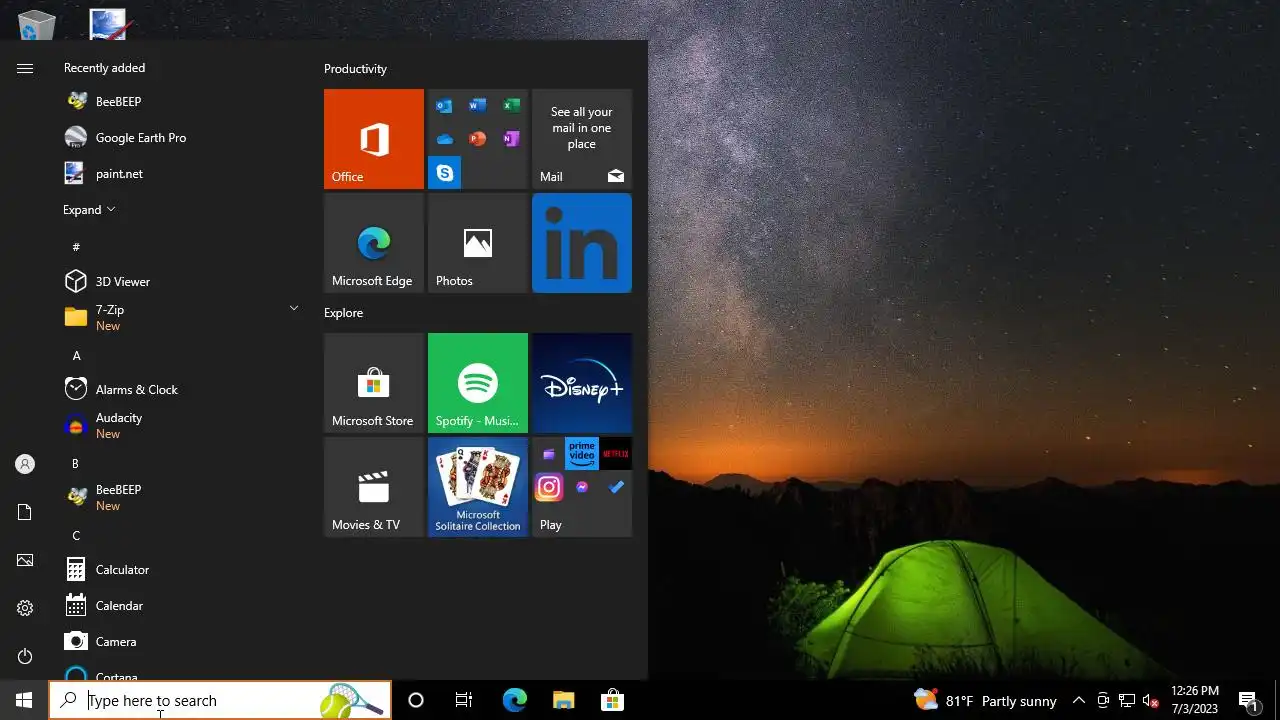The image size is (1280, 720).
Task: Open the Mail tile
Action: (582, 139)
